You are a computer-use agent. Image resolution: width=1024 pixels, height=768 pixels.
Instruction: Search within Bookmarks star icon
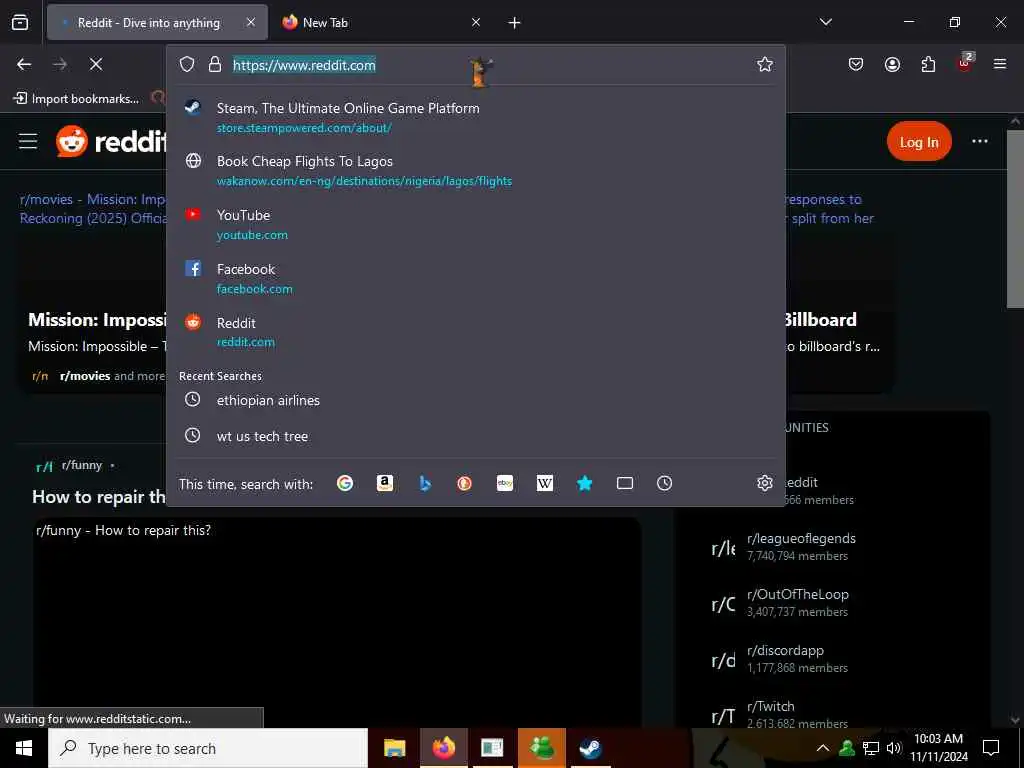584,483
